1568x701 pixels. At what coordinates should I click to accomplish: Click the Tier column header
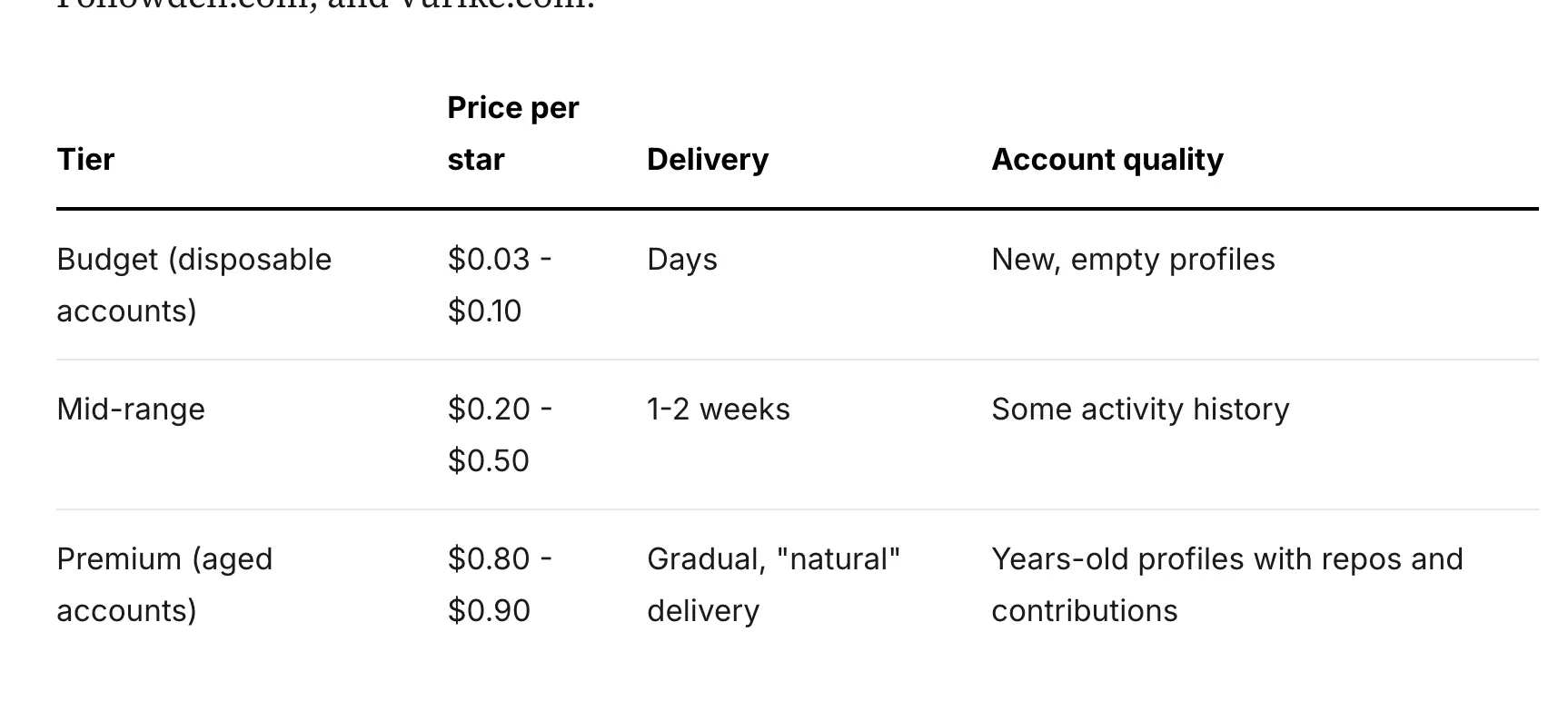click(85, 160)
